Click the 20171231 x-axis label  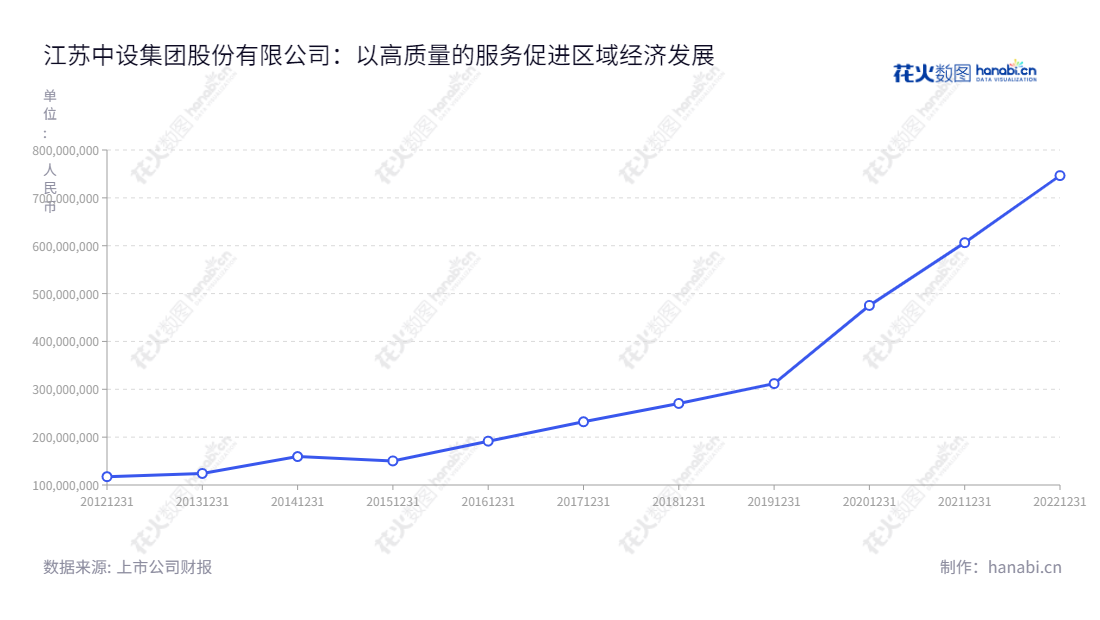tap(584, 501)
